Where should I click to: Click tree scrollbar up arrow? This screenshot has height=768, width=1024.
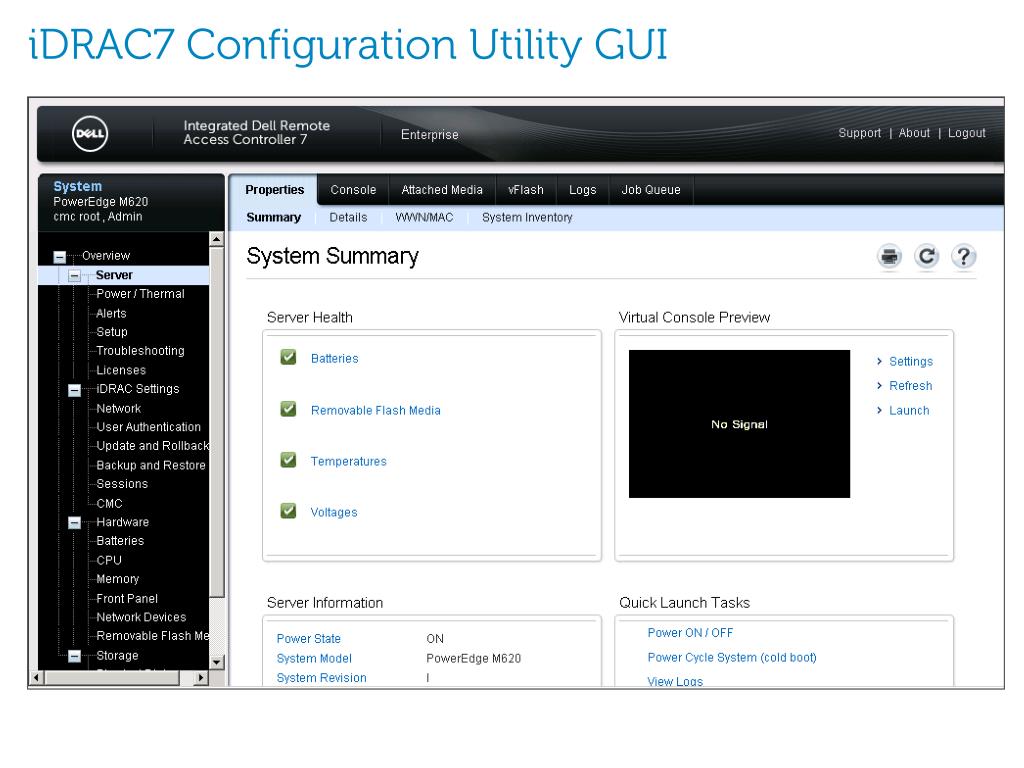tap(217, 240)
